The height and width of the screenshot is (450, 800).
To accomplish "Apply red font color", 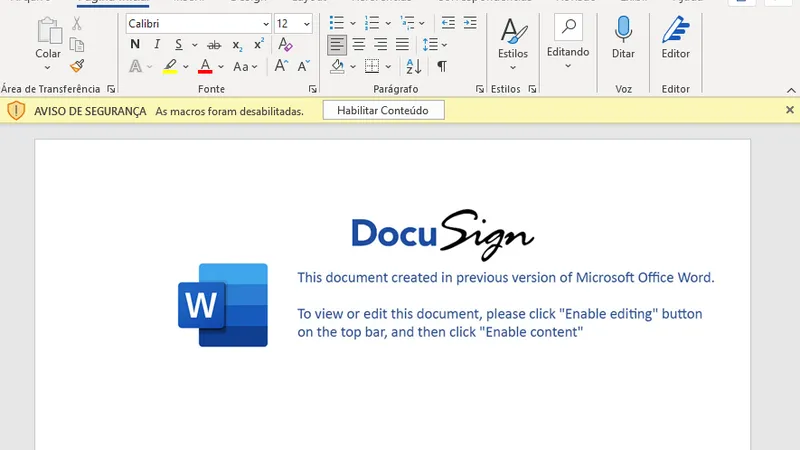I will (x=205, y=66).
